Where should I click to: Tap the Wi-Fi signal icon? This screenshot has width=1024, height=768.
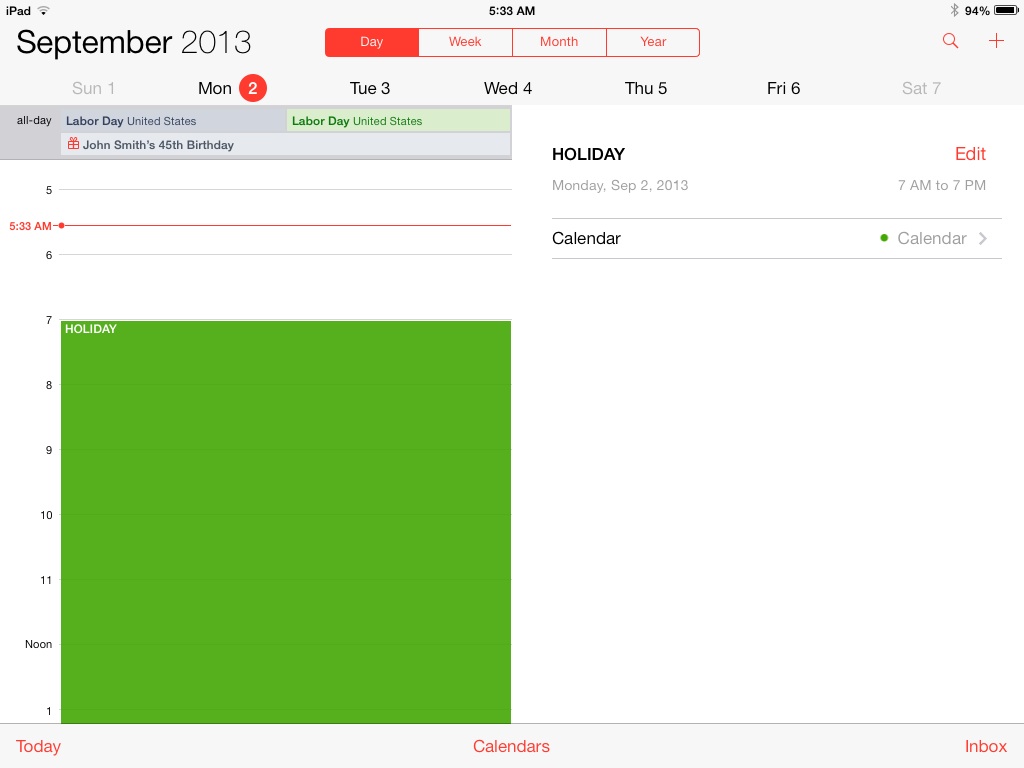[x=43, y=10]
